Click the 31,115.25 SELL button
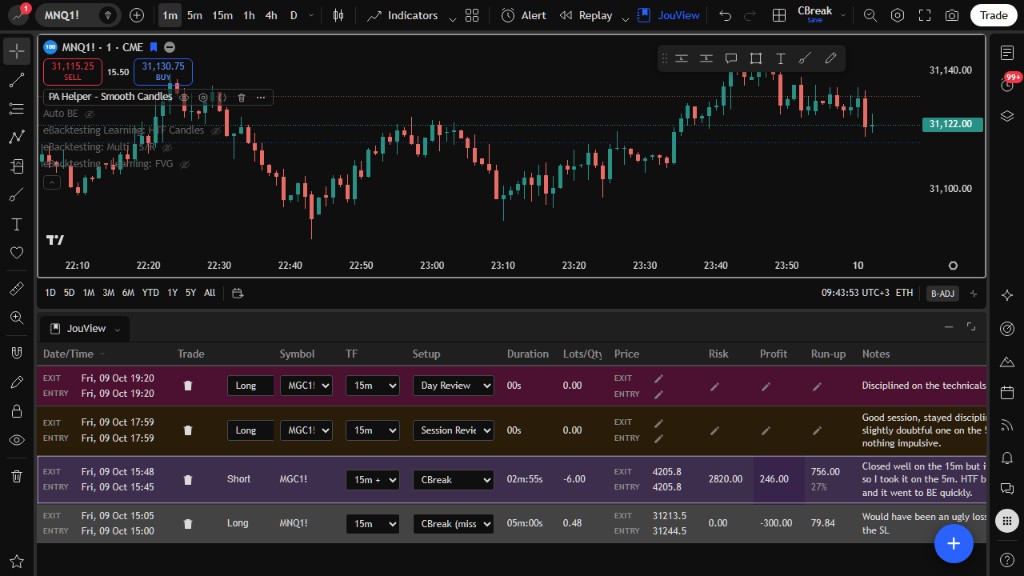Screen dimensions: 1024x576 coord(72,71)
